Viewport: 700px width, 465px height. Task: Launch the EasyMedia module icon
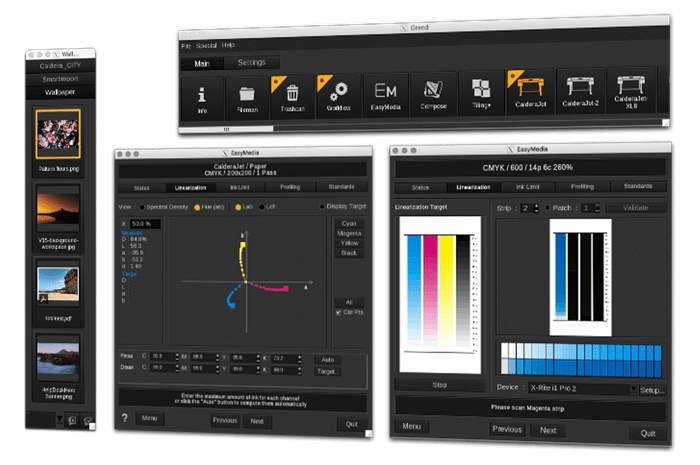pos(388,93)
